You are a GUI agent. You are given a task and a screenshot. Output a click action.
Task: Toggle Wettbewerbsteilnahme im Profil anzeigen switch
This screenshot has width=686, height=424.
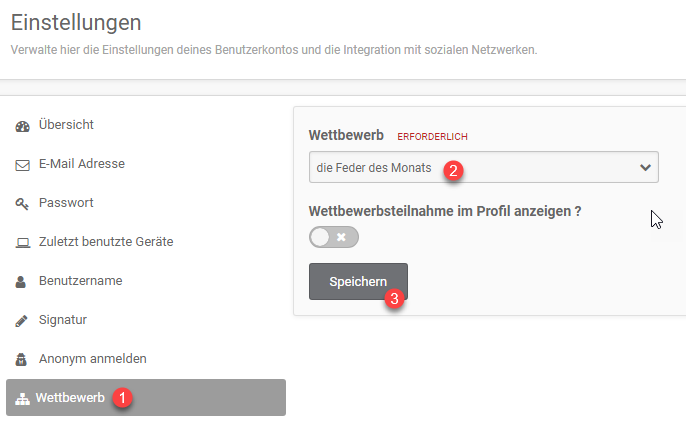pos(334,237)
